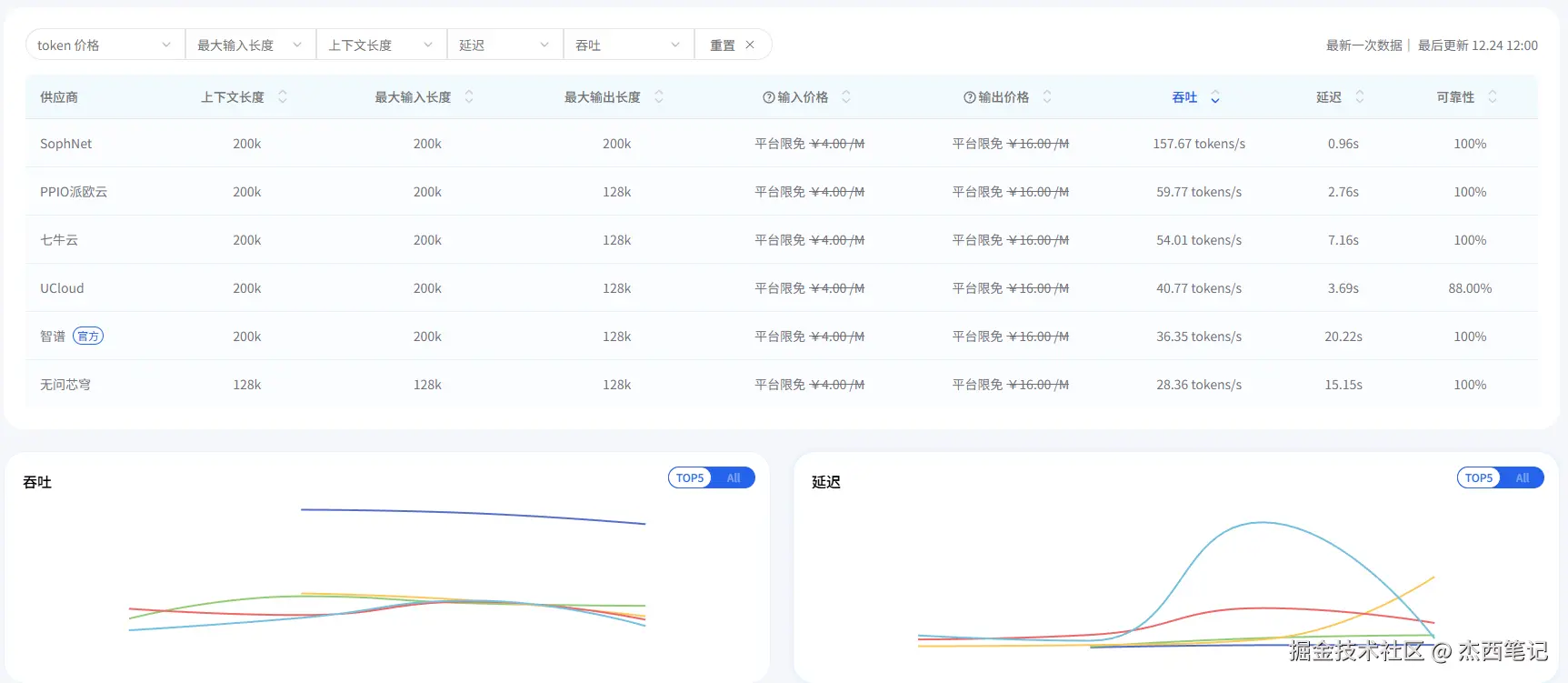Click 无问芯穹 context length 128k
This screenshot has width=1568, height=683.
tap(247, 385)
